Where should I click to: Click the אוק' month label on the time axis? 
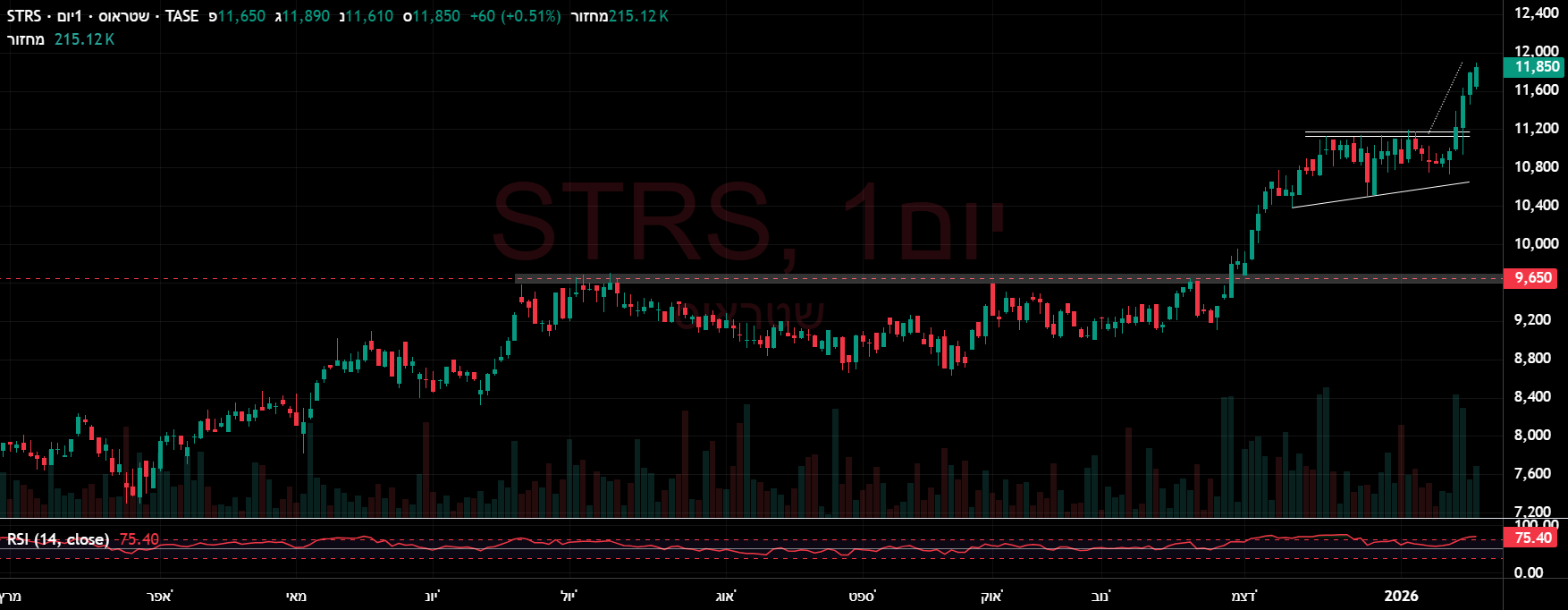pyautogui.click(x=992, y=596)
